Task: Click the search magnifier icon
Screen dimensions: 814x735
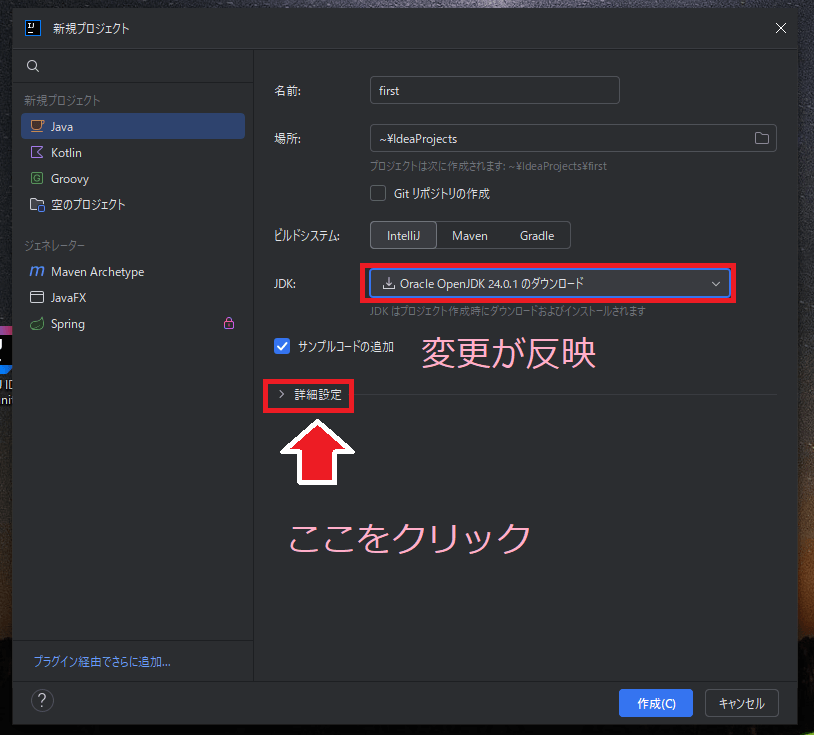Action: pyautogui.click(x=33, y=66)
